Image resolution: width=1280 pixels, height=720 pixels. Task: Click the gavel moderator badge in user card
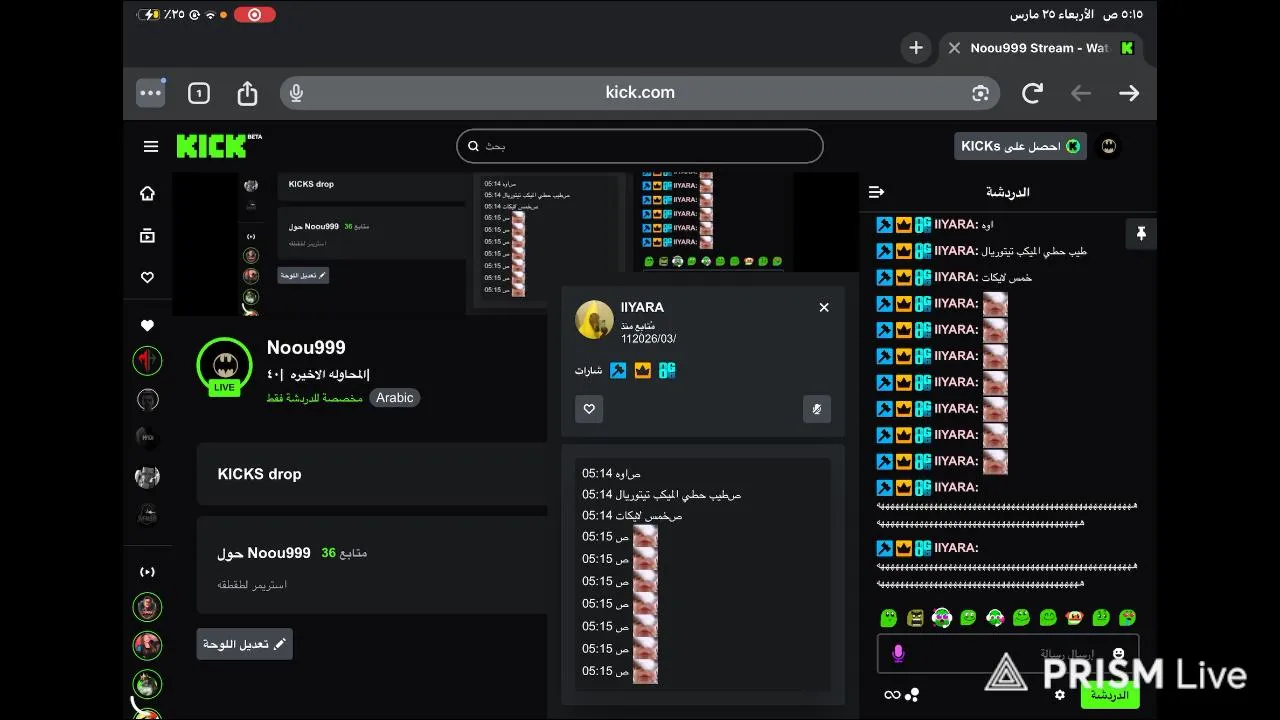coord(618,371)
